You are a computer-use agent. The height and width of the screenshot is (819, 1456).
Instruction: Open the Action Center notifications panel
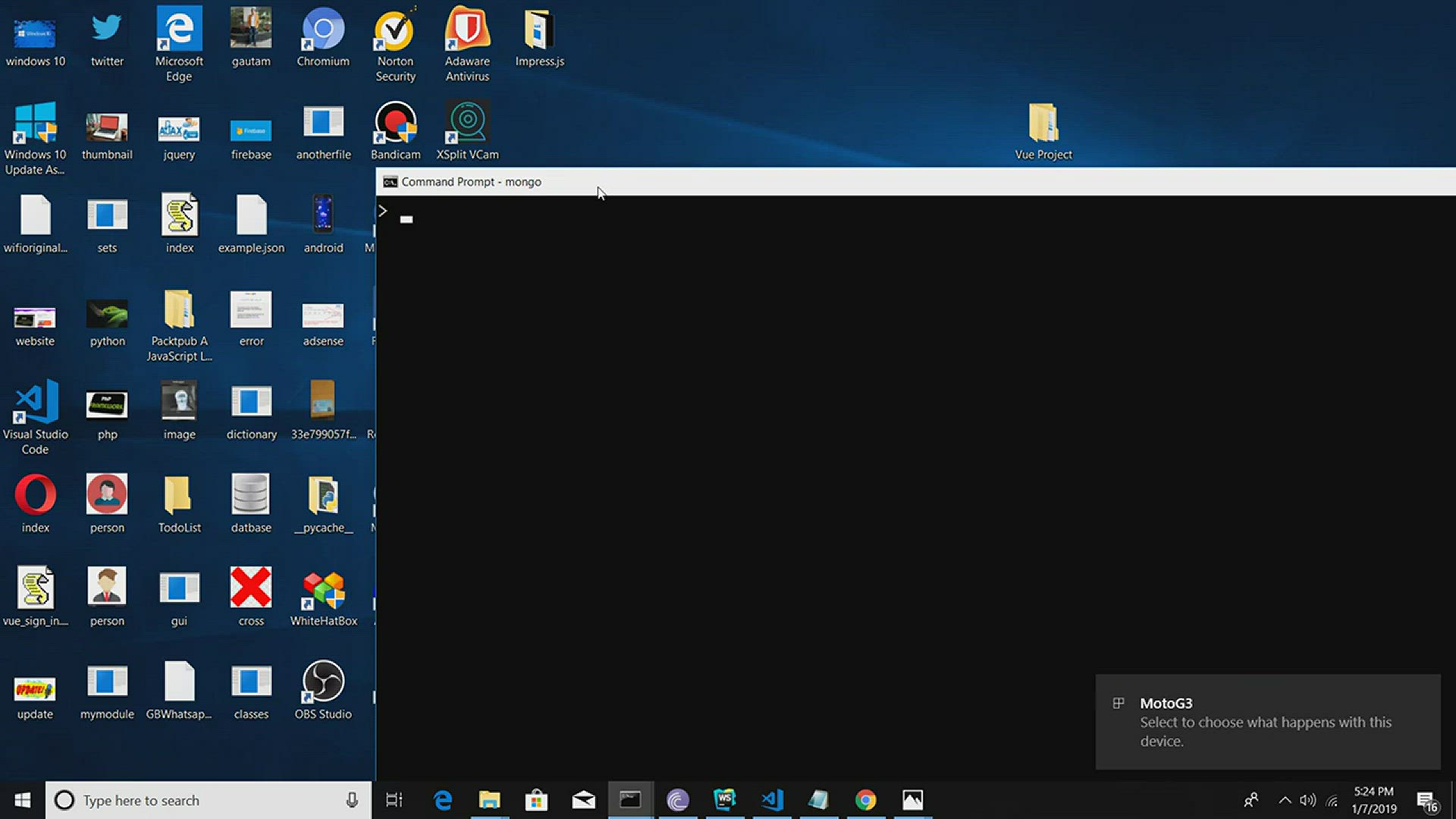point(1427,800)
